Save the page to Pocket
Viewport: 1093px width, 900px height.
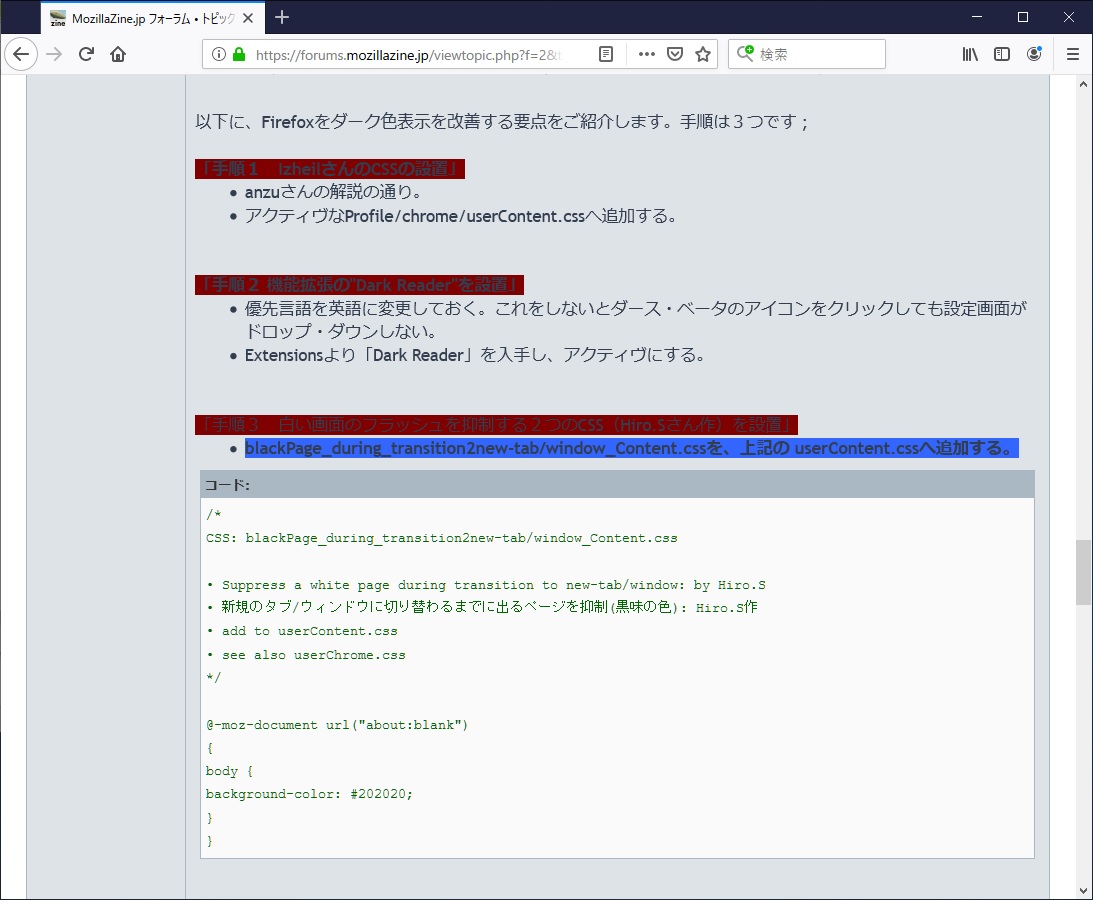[x=675, y=54]
